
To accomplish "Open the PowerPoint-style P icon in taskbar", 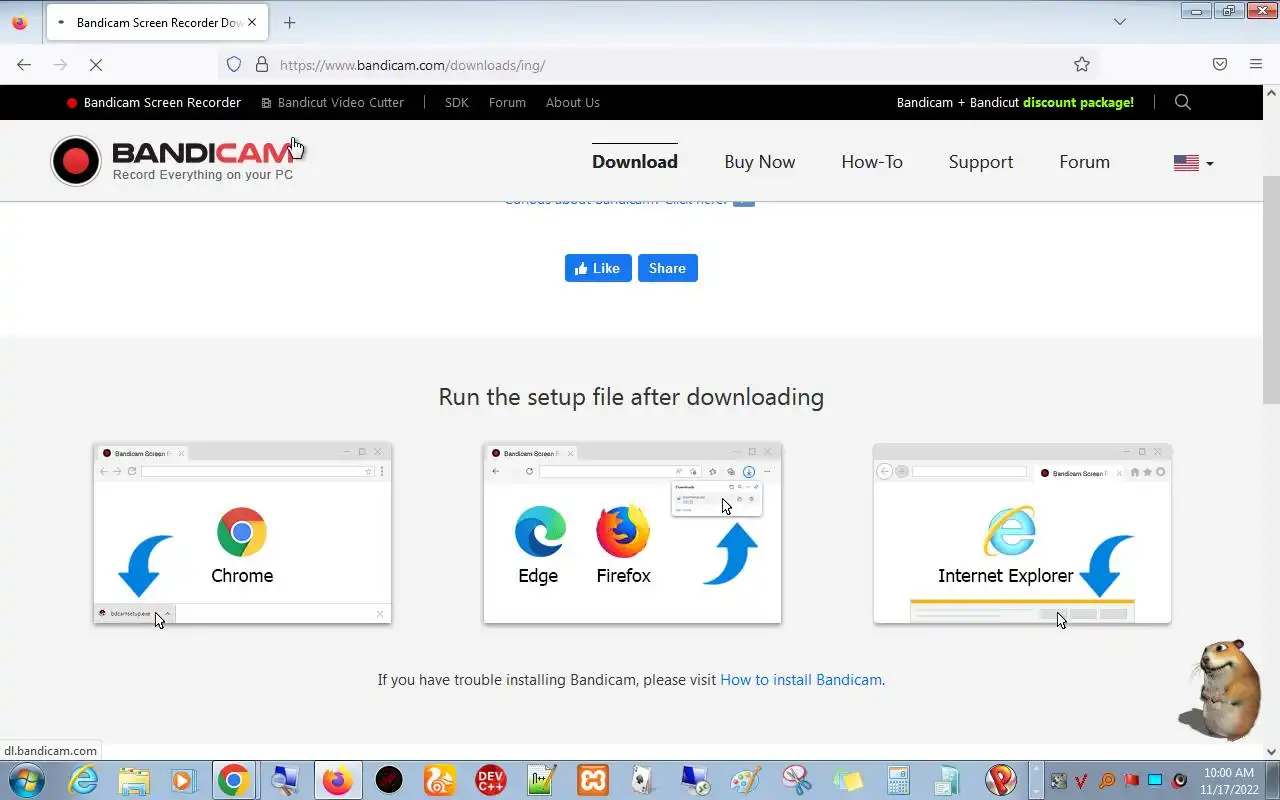I will (x=1001, y=780).
